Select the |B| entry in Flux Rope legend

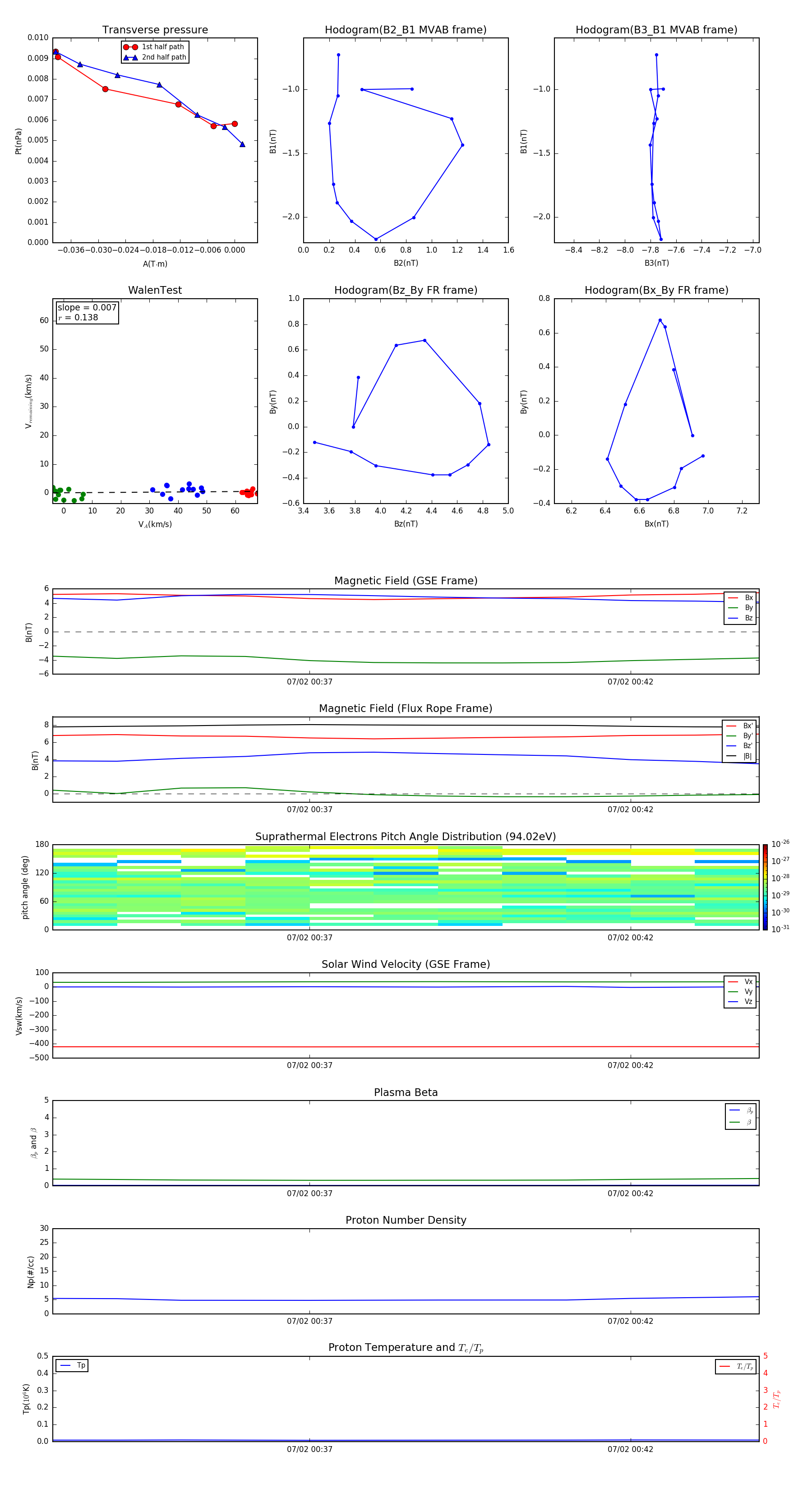[x=739, y=756]
